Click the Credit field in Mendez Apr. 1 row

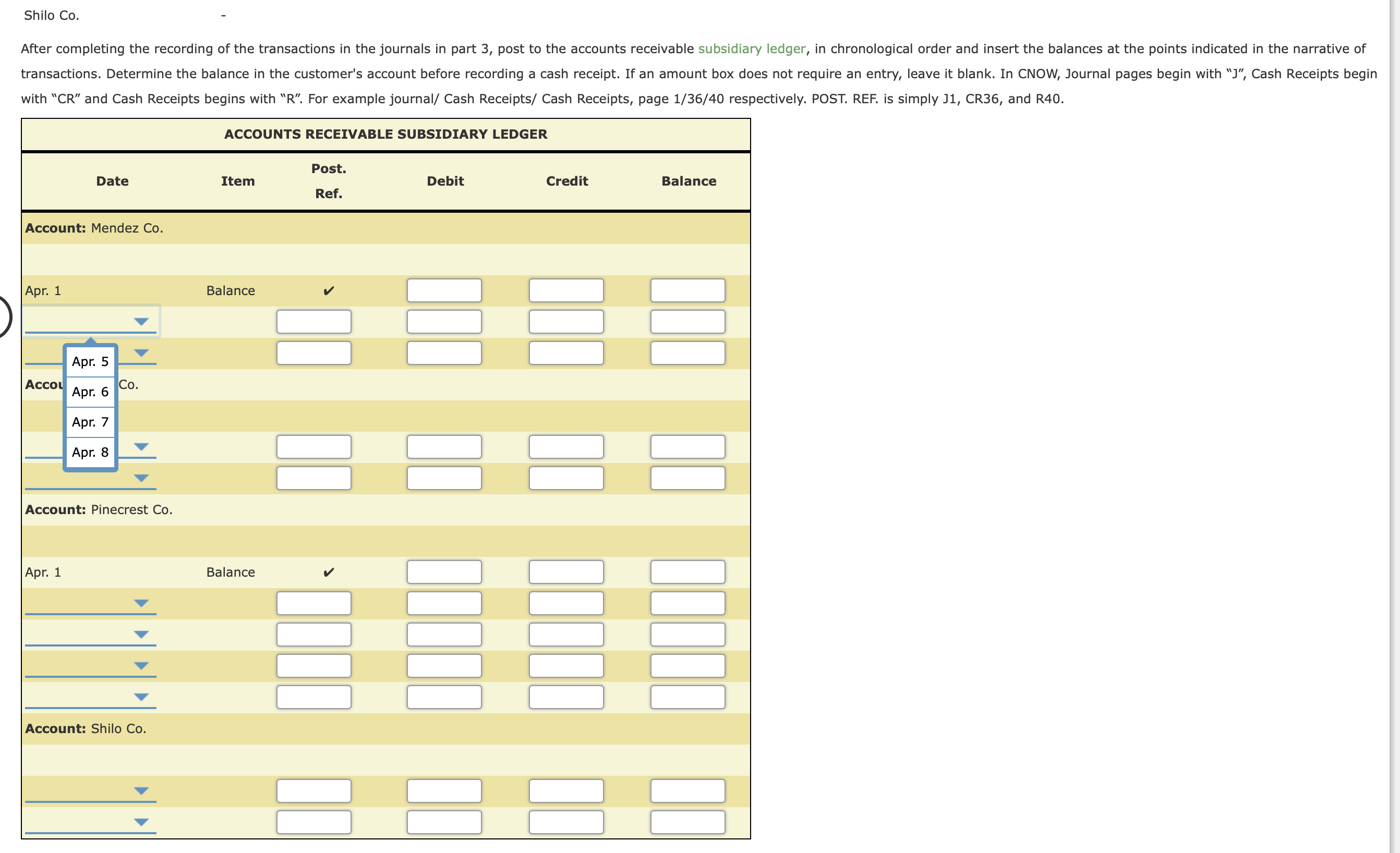click(x=566, y=290)
